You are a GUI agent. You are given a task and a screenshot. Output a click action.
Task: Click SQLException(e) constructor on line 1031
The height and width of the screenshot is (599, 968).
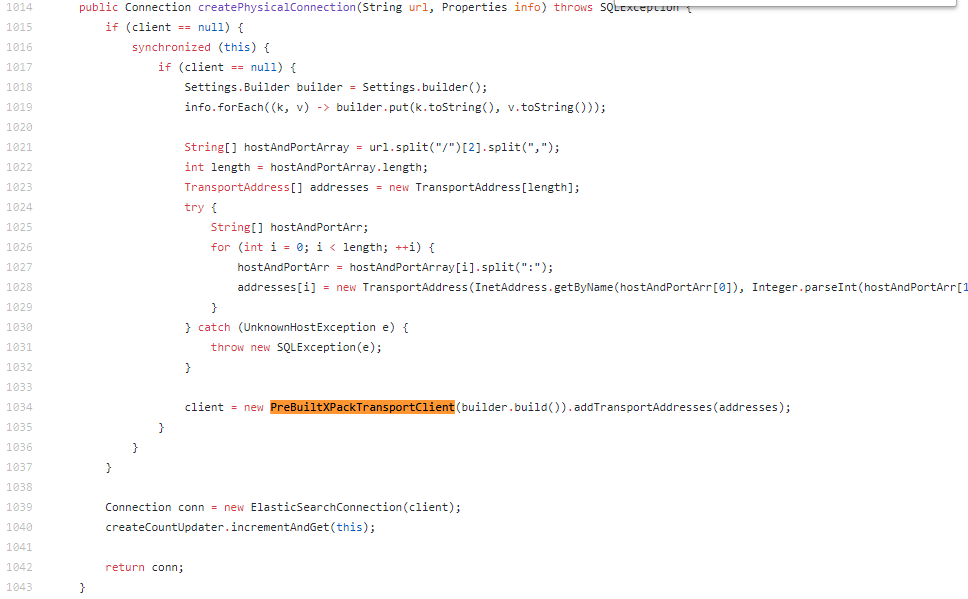click(x=326, y=347)
